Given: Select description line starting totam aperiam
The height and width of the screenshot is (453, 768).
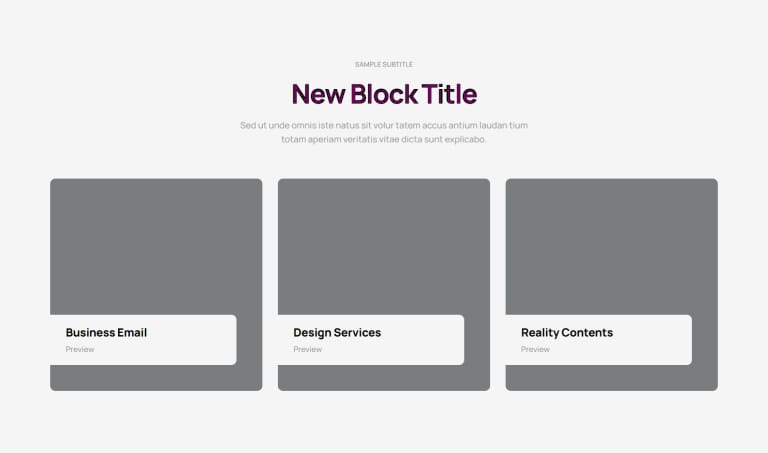Looking at the screenshot, I should pyautogui.click(x=384, y=140).
